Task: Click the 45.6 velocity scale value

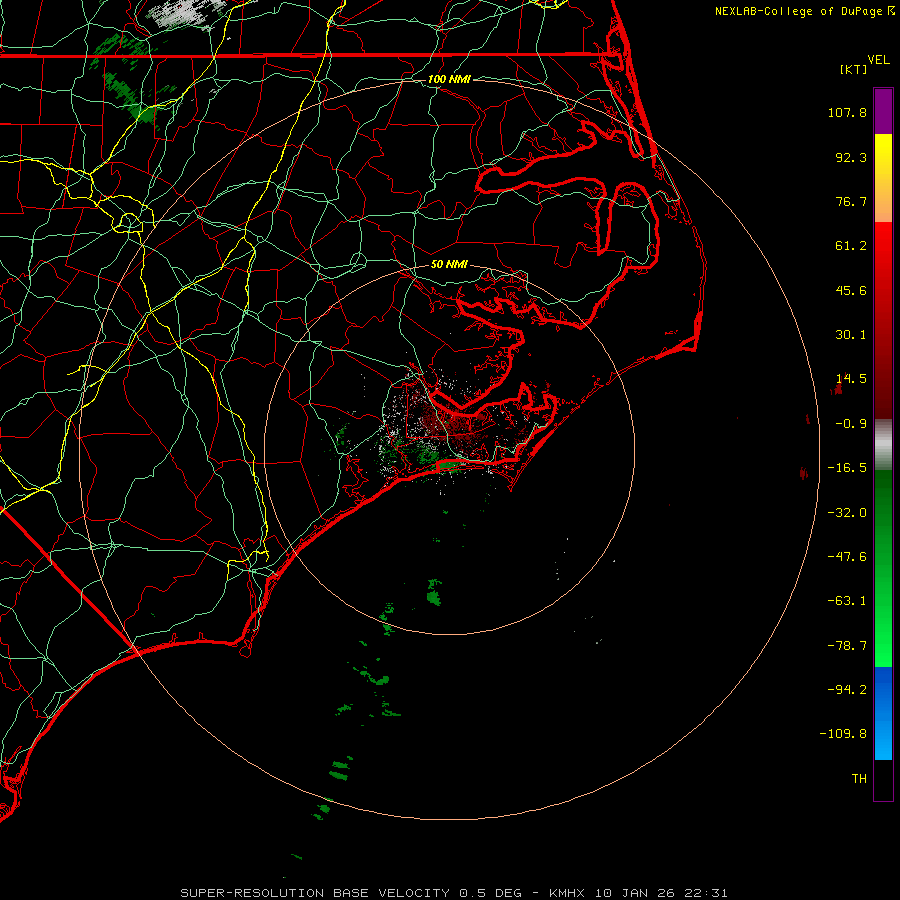Action: 851,290
